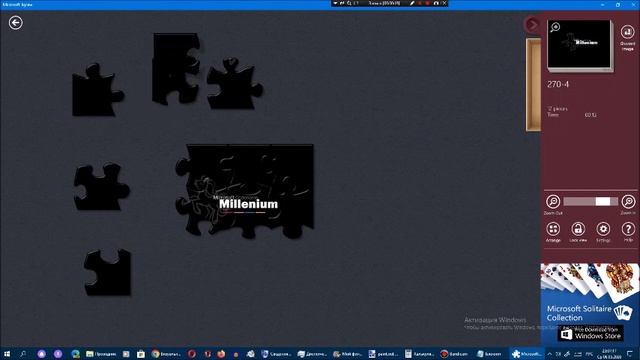This screenshot has width=640, height=360.
Task: Click the pencil in recording toolbar
Action: click(x=413, y=3)
